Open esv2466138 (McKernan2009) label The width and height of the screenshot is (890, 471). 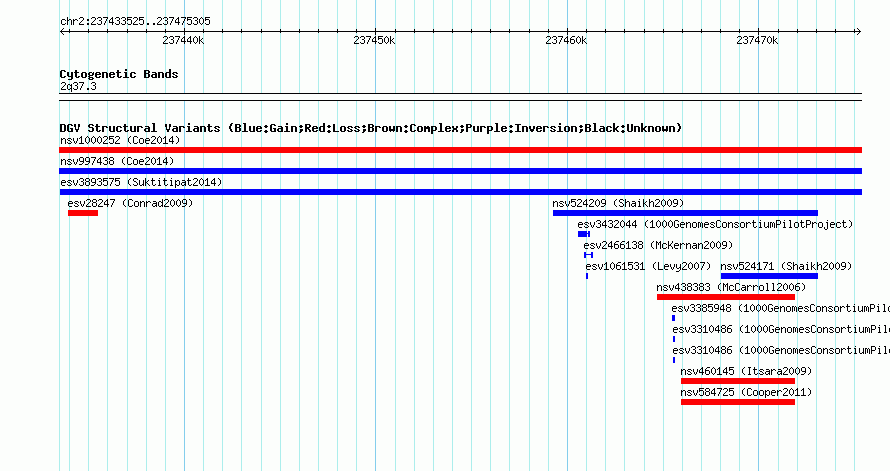[x=658, y=245]
